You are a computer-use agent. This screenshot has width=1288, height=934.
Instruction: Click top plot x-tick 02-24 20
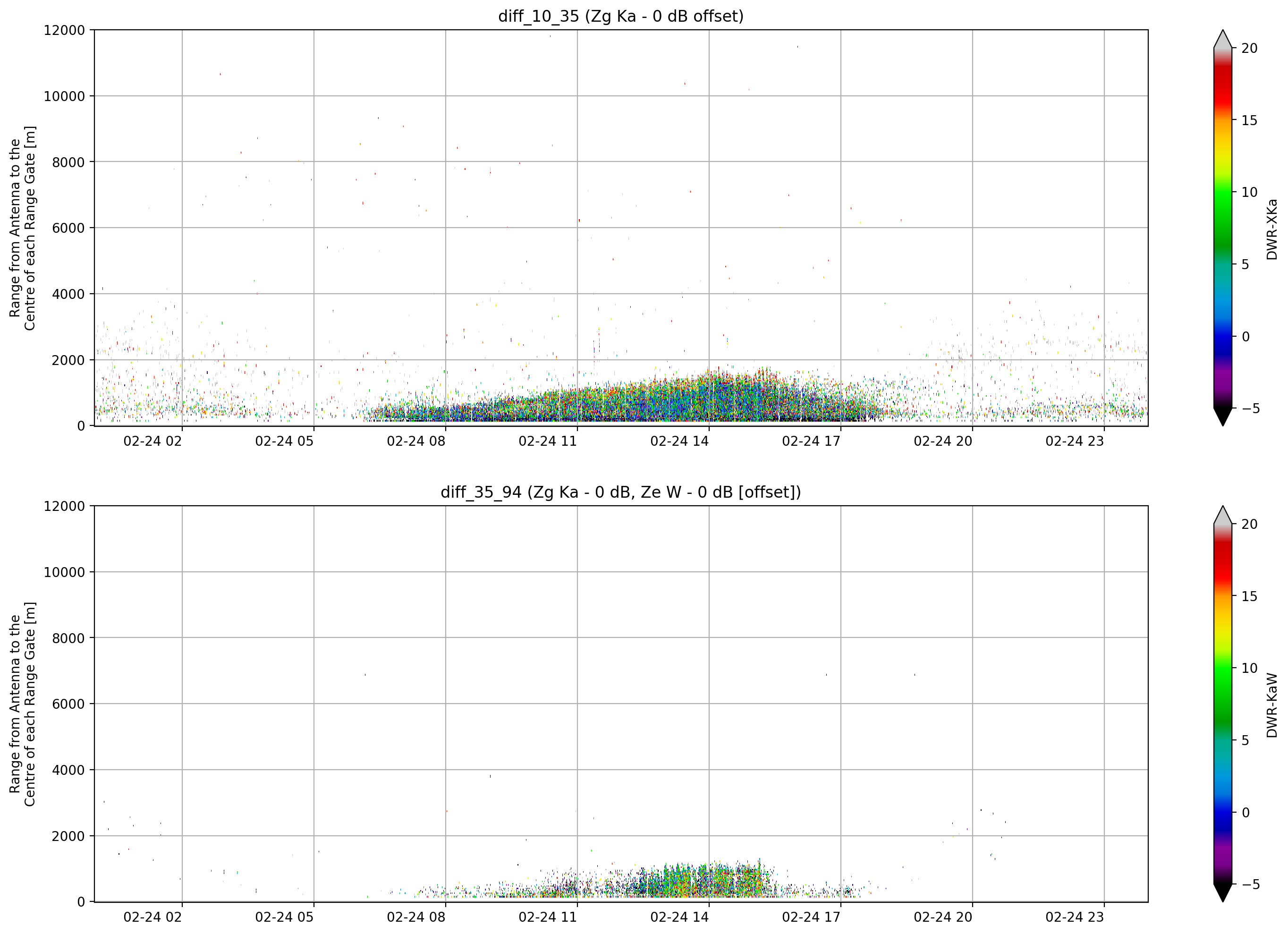coord(943,442)
